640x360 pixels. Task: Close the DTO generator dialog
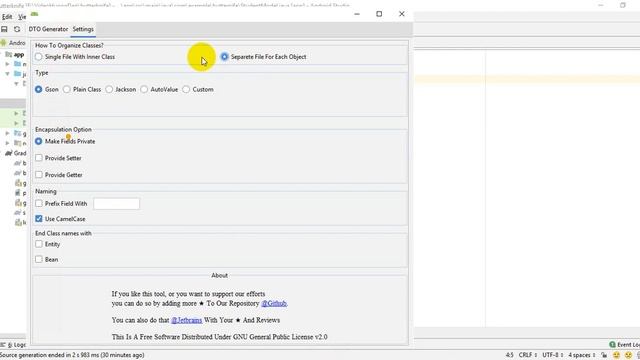[402, 14]
